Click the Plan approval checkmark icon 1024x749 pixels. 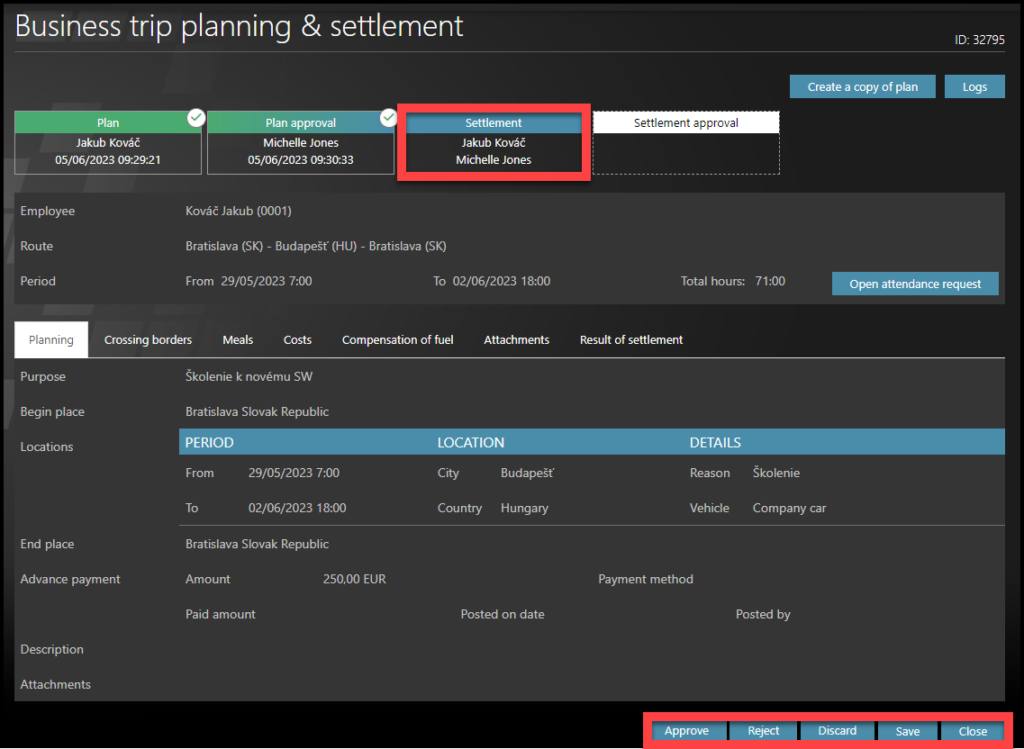389,119
